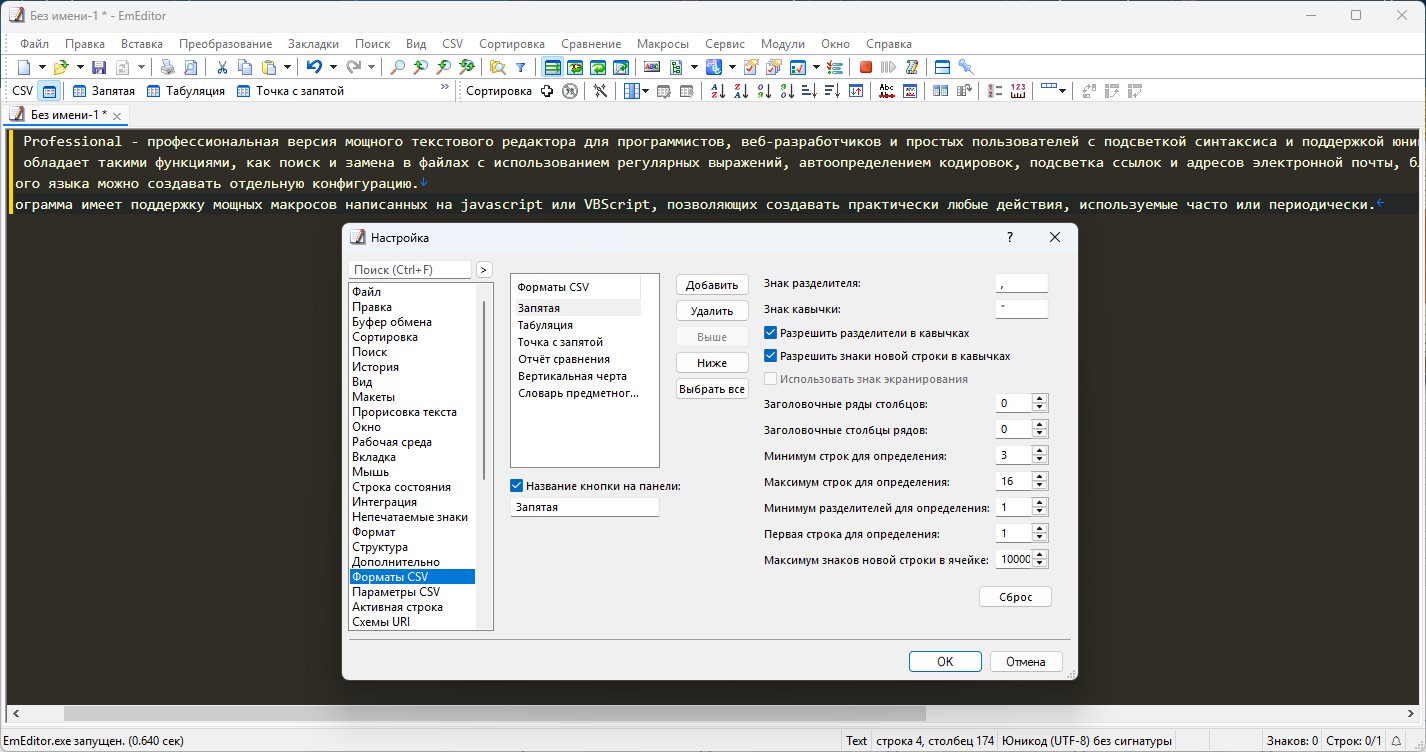The width and height of the screenshot is (1426, 752).
Task: Open the dropdown arrow beside New file icon
Action: point(42,67)
